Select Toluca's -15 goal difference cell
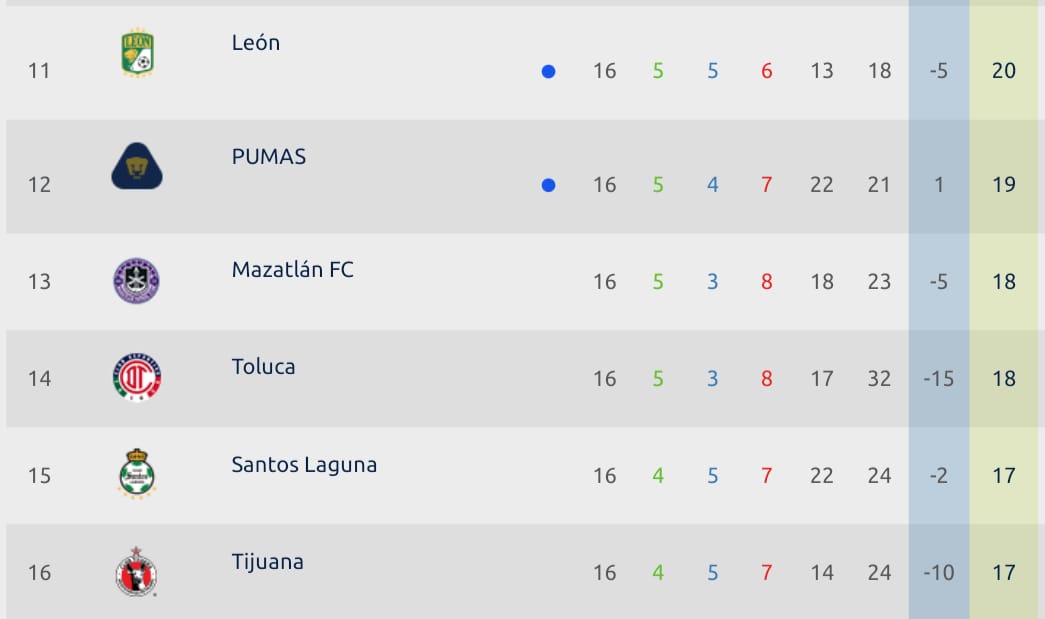The image size is (1045, 619). point(939,379)
